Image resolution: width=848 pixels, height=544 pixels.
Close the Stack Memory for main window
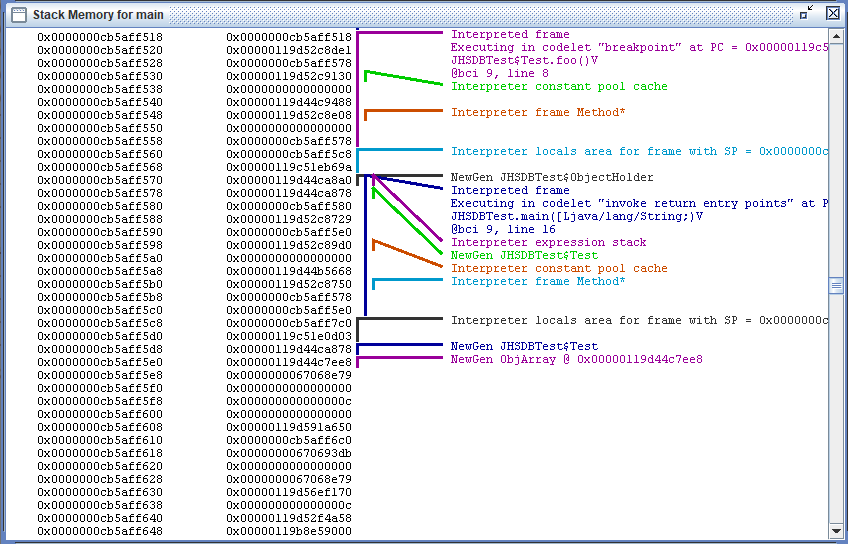[x=832, y=13]
